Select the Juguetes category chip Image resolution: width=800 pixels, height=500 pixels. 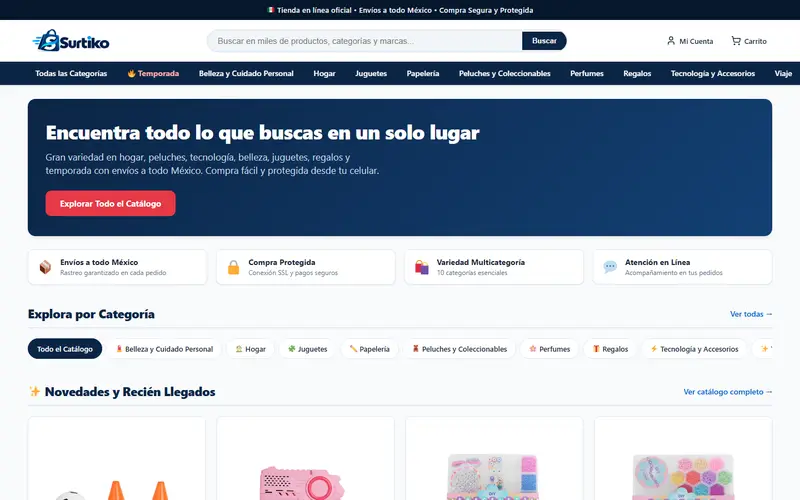click(x=308, y=349)
